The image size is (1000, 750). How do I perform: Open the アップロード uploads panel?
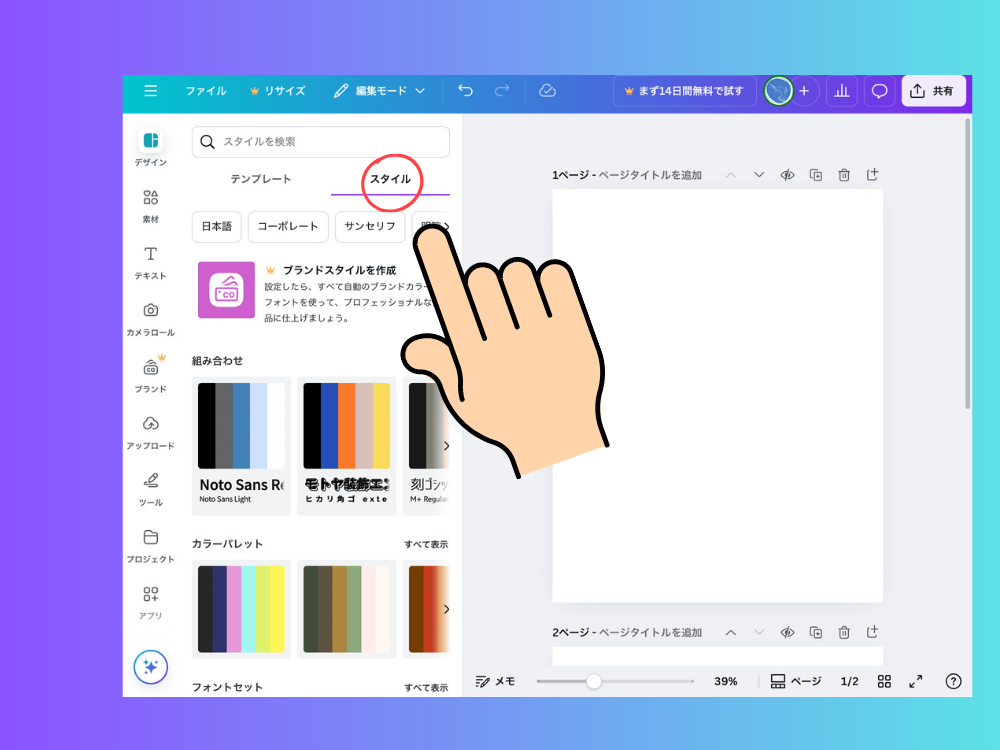pos(150,432)
